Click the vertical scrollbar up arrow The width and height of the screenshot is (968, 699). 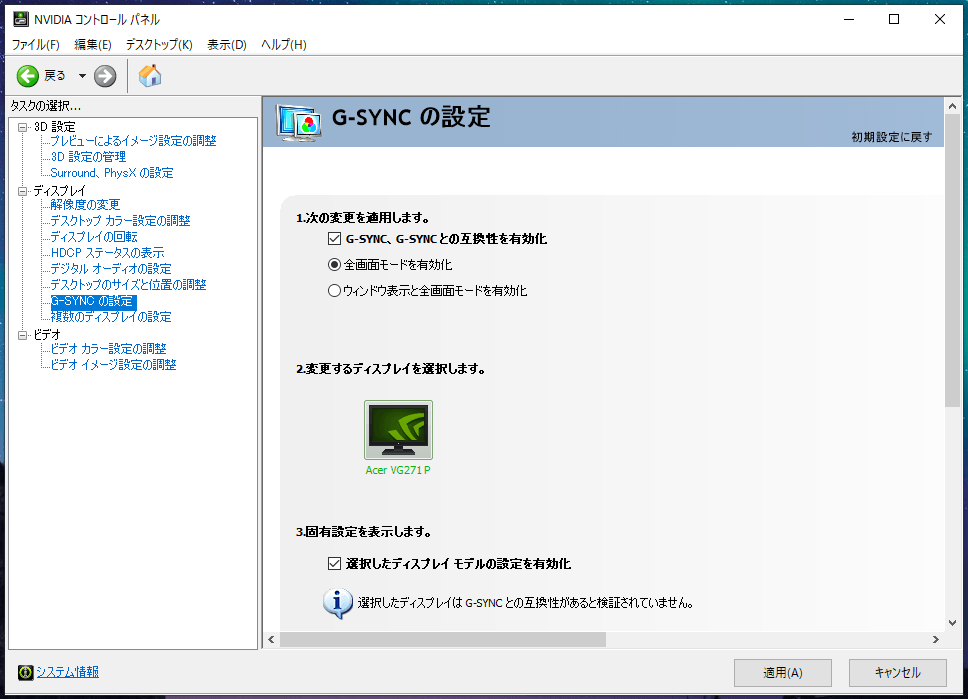(952, 106)
